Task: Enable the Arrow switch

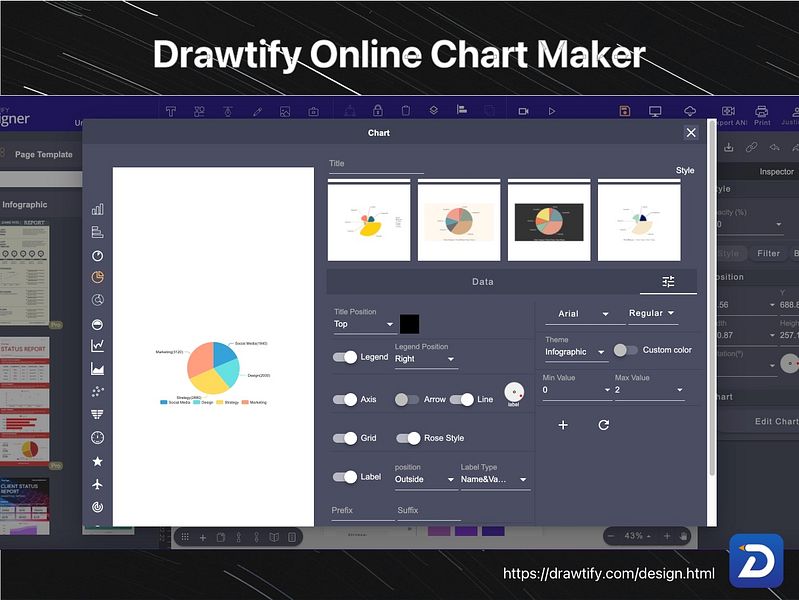Action: (x=407, y=400)
